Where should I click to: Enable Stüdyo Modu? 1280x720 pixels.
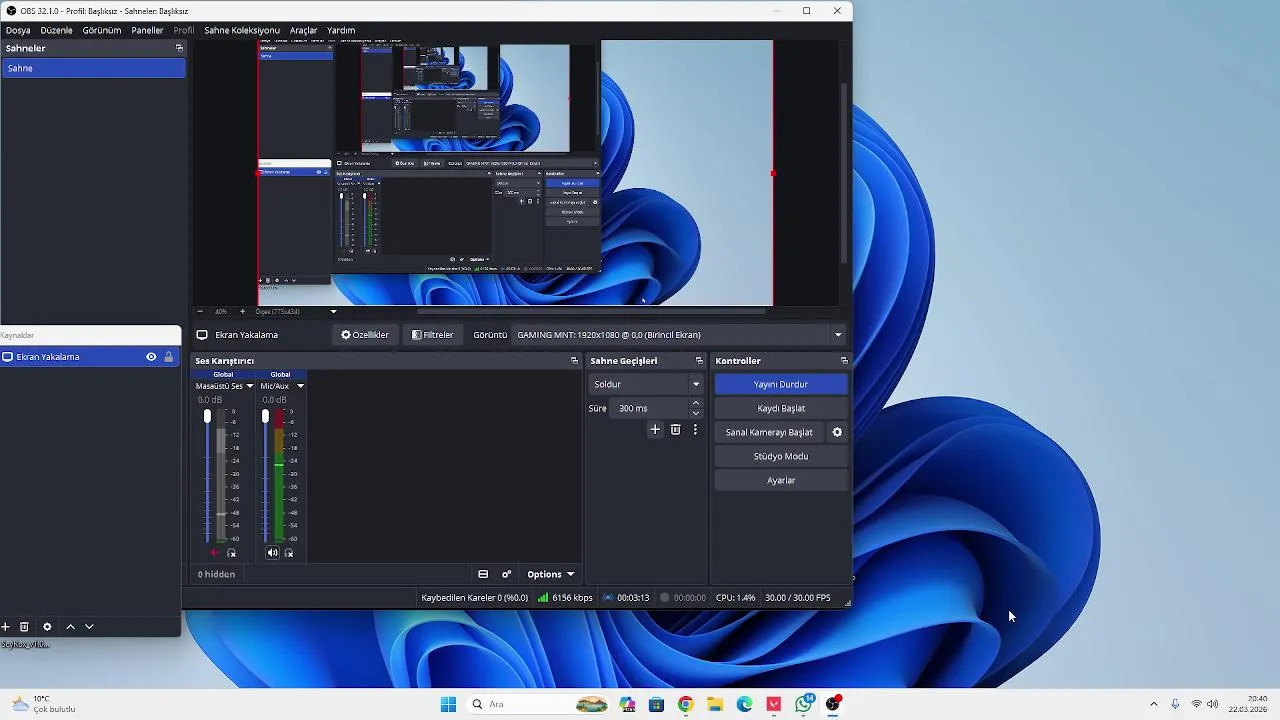pyautogui.click(x=781, y=456)
